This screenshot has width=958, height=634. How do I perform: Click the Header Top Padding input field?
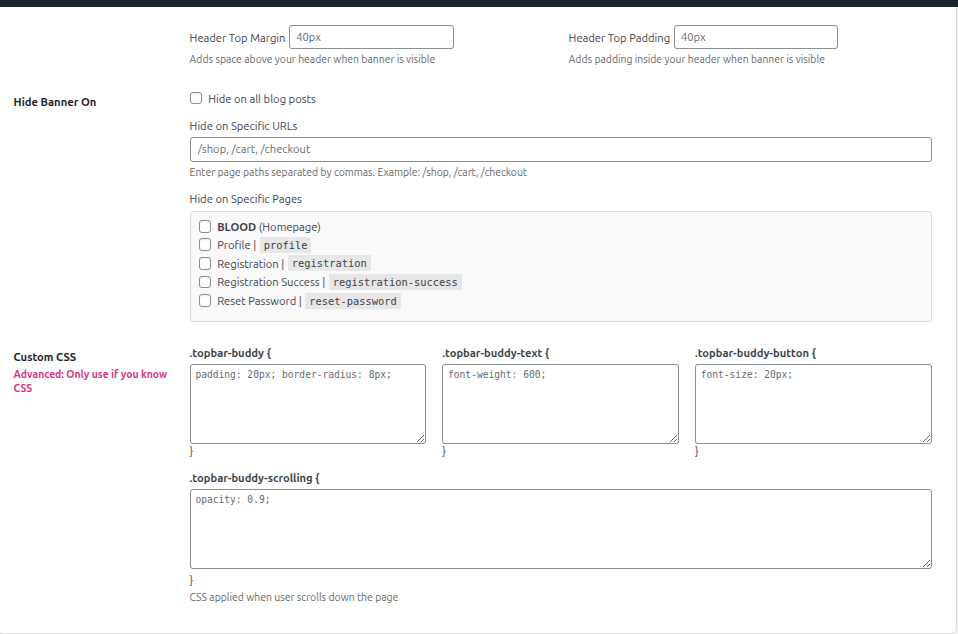[x=755, y=36]
